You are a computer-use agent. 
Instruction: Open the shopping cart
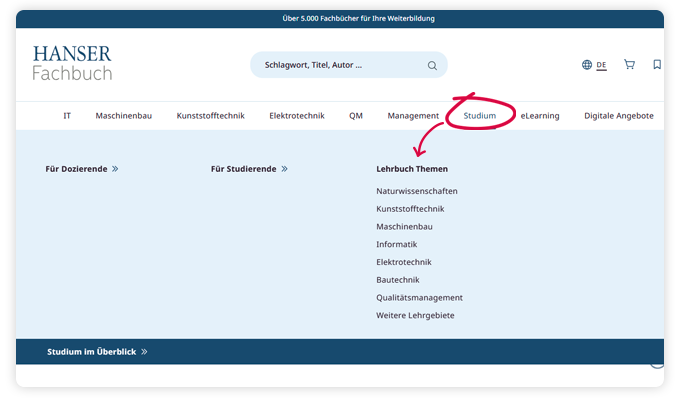point(629,65)
